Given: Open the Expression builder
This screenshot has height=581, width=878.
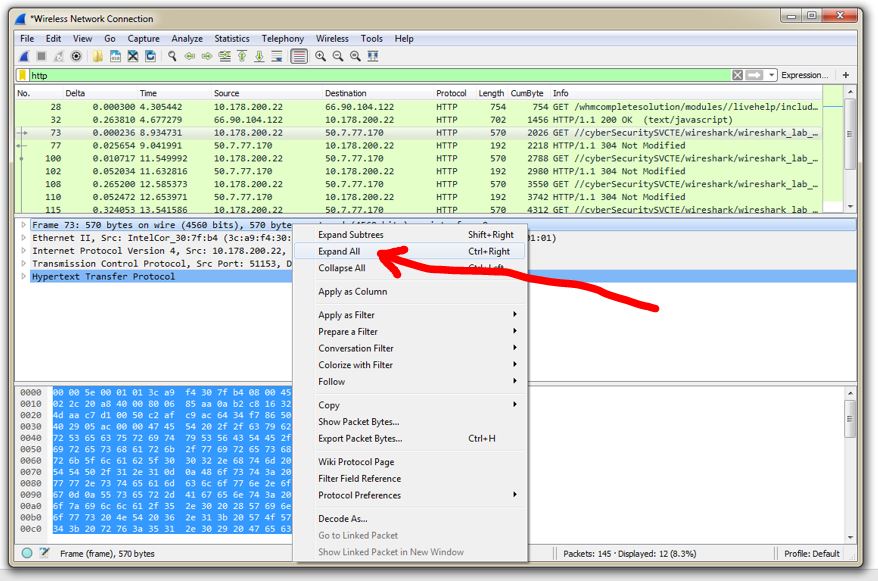Looking at the screenshot, I should pos(805,75).
